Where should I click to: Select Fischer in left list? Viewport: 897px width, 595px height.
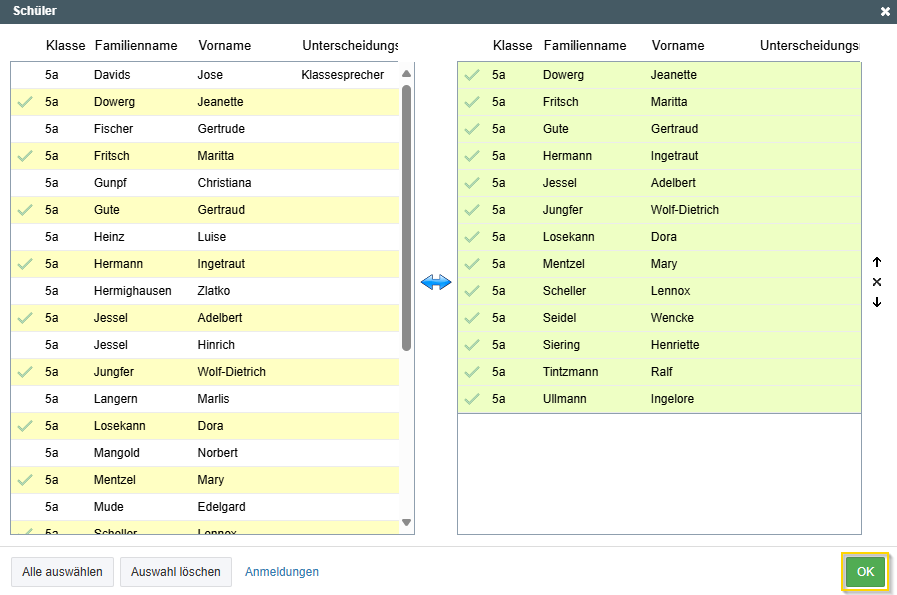(x=205, y=129)
